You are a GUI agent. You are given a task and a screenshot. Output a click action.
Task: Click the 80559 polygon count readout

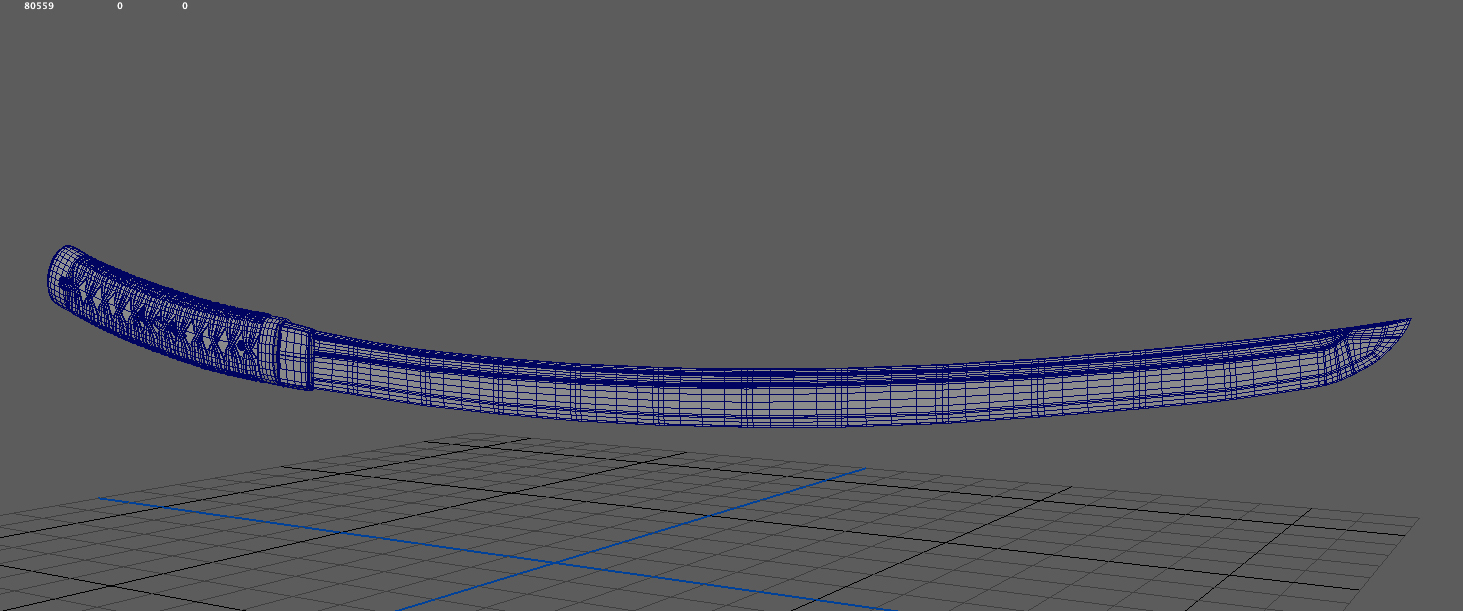pos(39,6)
